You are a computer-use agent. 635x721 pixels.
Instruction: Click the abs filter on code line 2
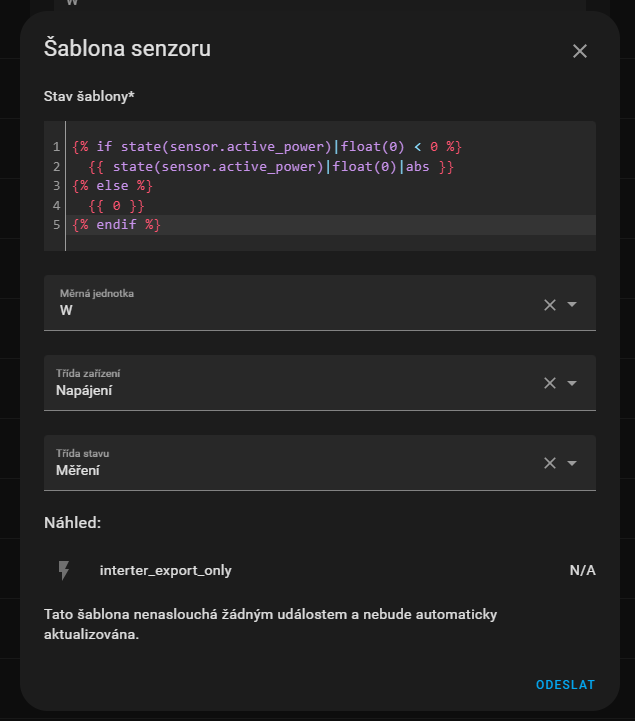(x=418, y=166)
